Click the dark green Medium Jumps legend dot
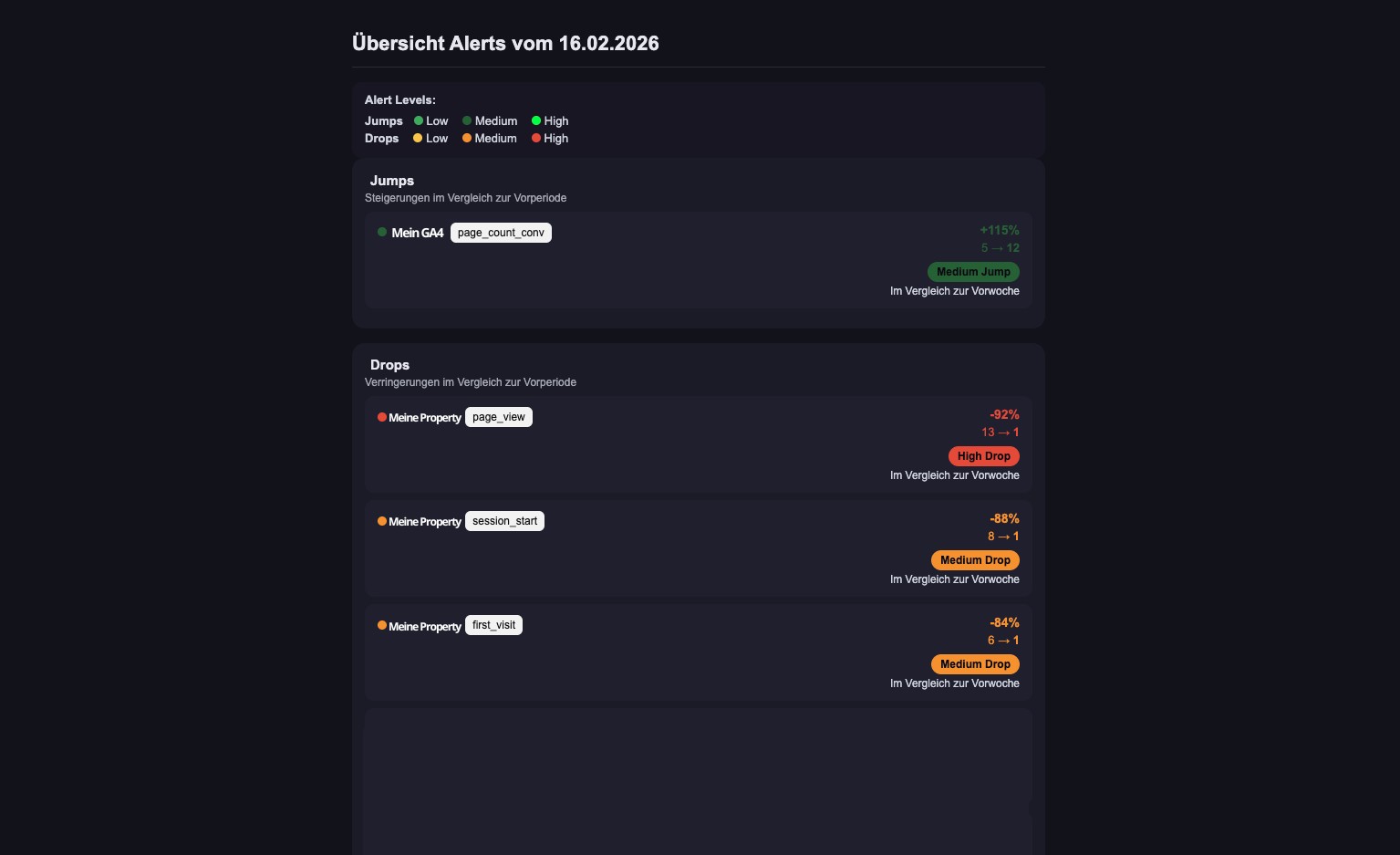The image size is (1400, 855). click(x=467, y=120)
